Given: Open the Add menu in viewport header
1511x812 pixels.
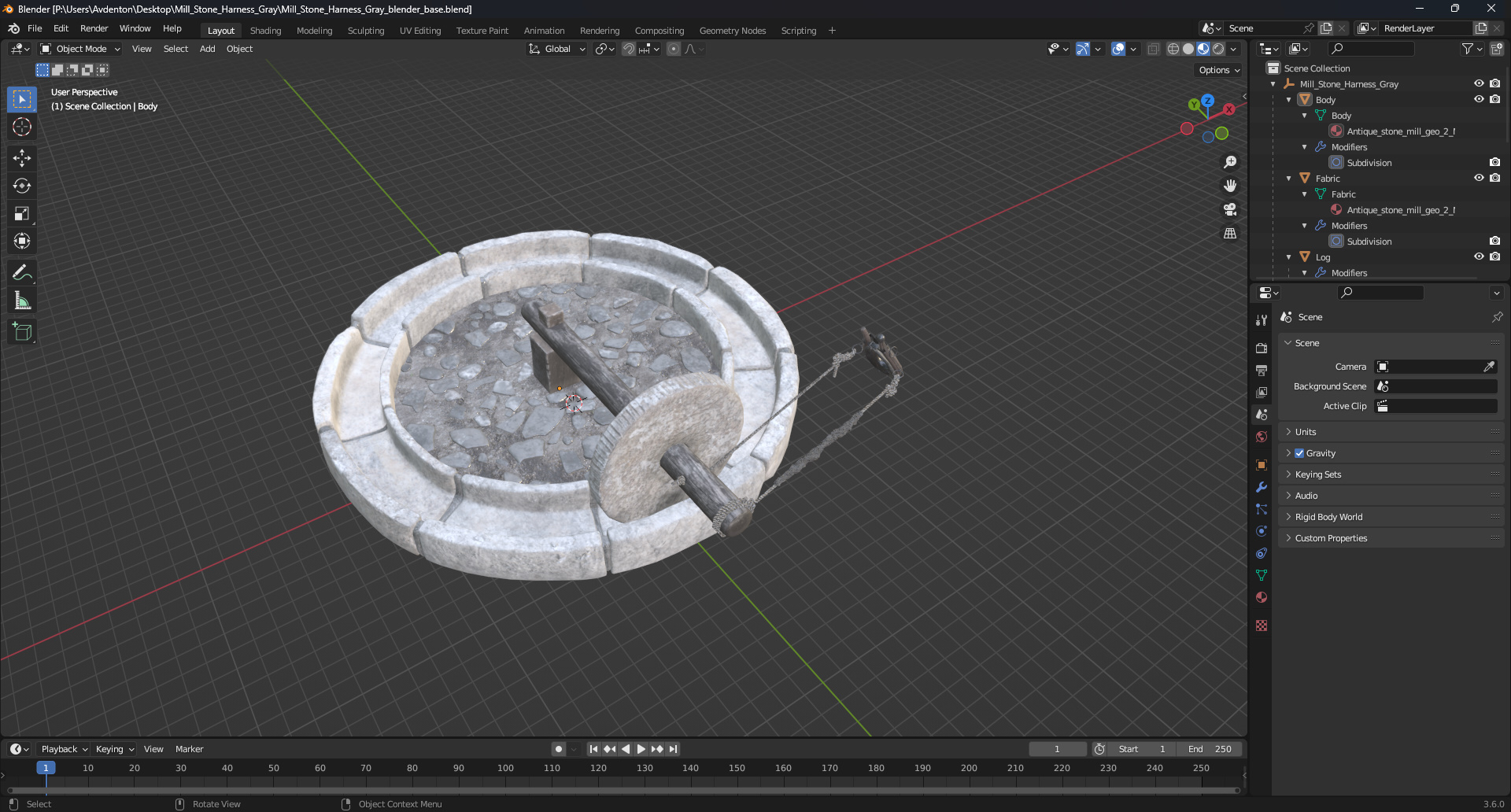Looking at the screenshot, I should tap(207, 49).
